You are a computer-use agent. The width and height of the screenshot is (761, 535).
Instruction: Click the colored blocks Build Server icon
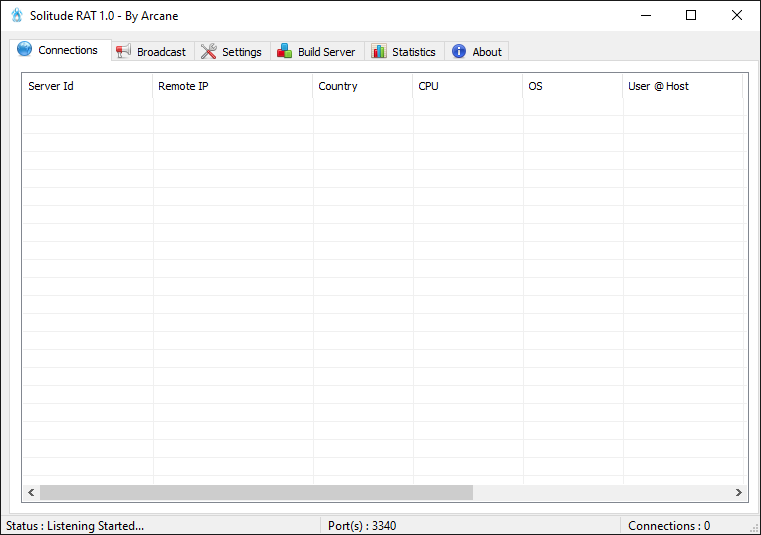click(x=285, y=52)
